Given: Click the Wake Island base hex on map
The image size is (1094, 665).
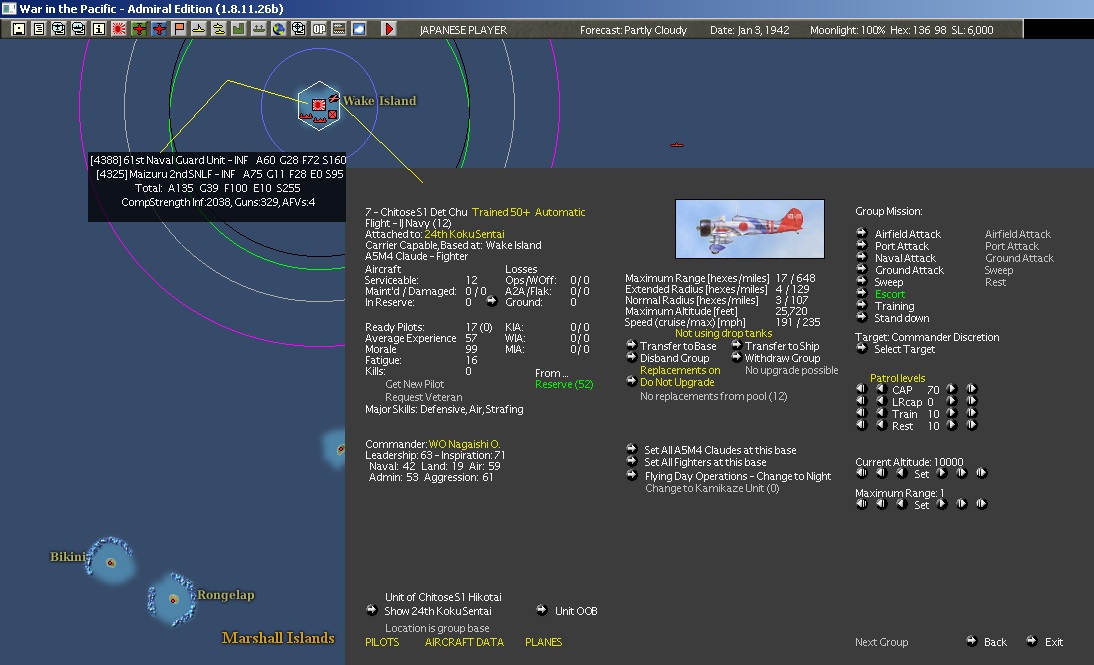Looking at the screenshot, I should pos(319,106).
